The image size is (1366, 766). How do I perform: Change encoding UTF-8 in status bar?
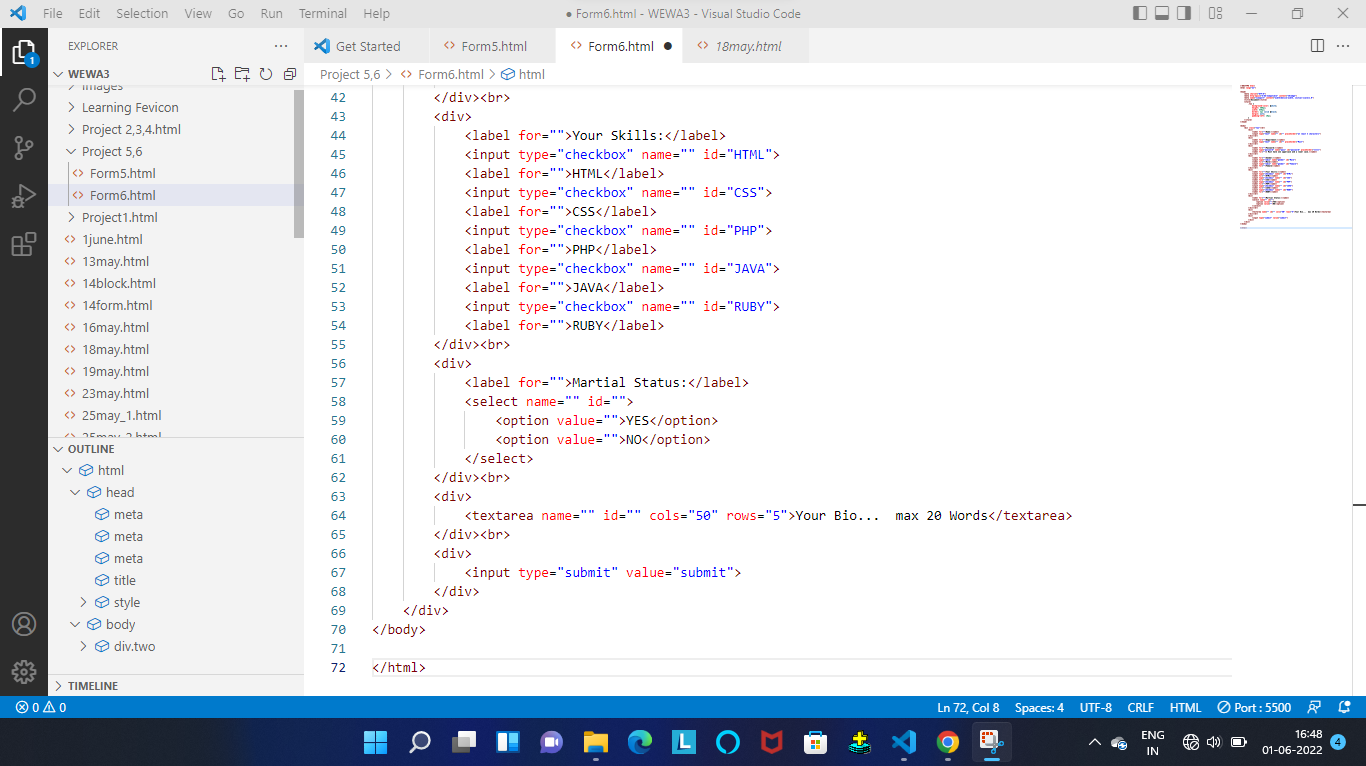[1096, 707]
